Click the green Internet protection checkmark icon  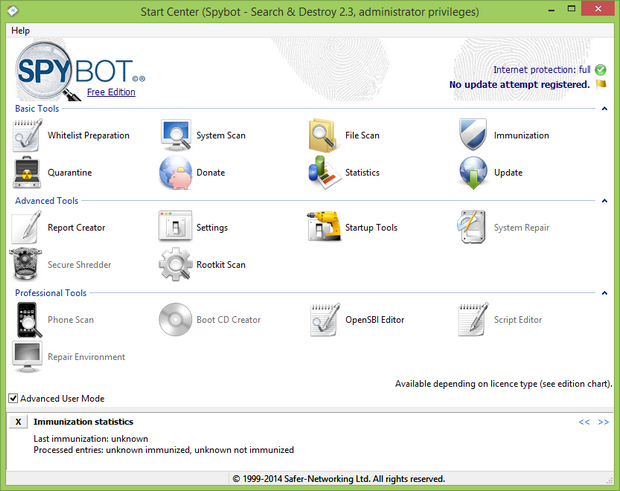600,70
